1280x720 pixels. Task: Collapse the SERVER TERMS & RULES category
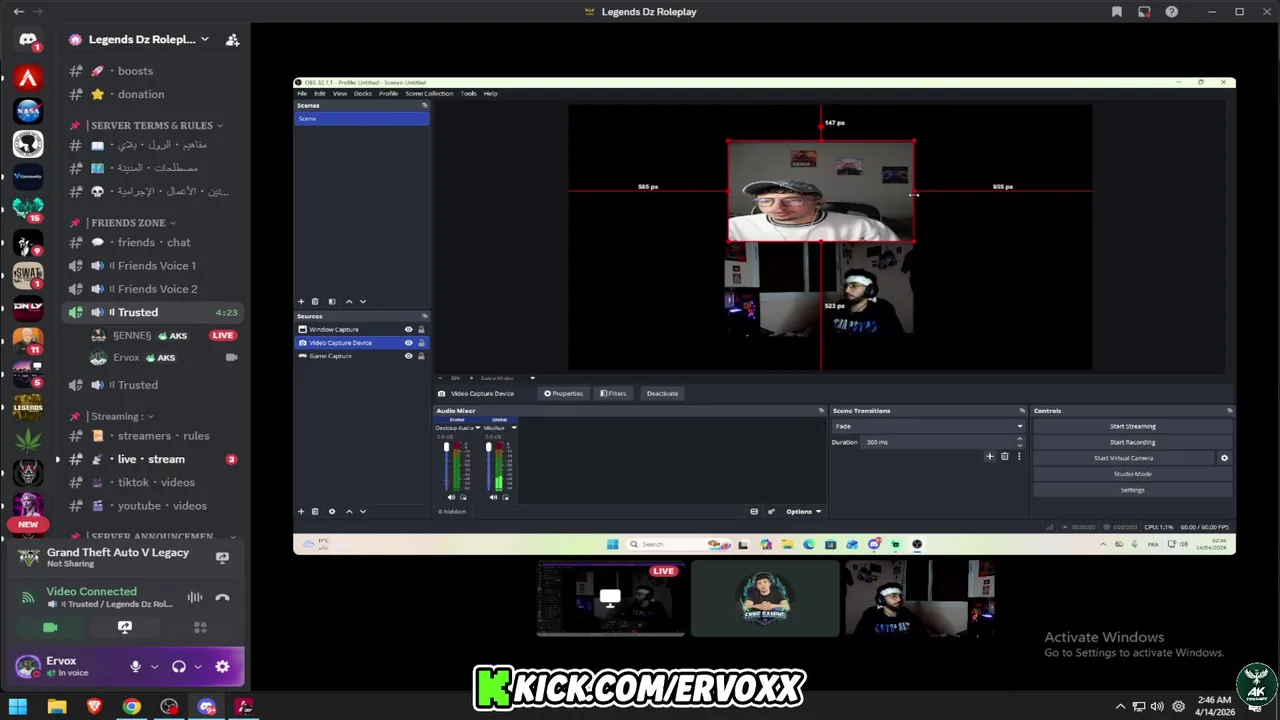click(153, 125)
